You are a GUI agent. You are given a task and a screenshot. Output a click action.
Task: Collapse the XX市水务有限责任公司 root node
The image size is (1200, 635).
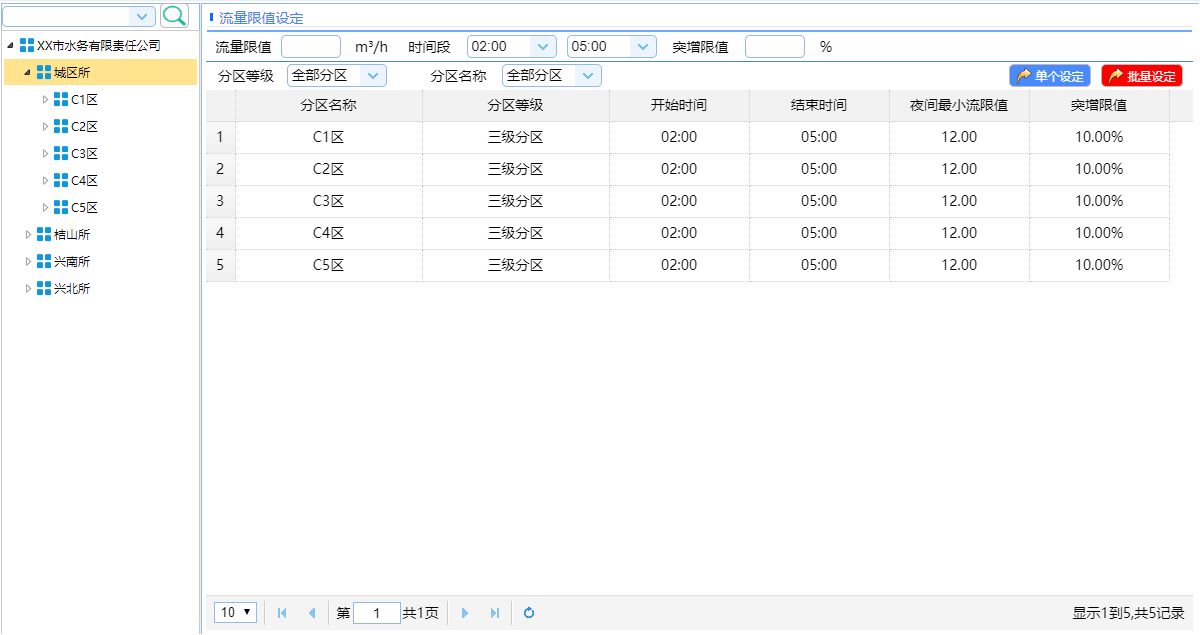10,45
